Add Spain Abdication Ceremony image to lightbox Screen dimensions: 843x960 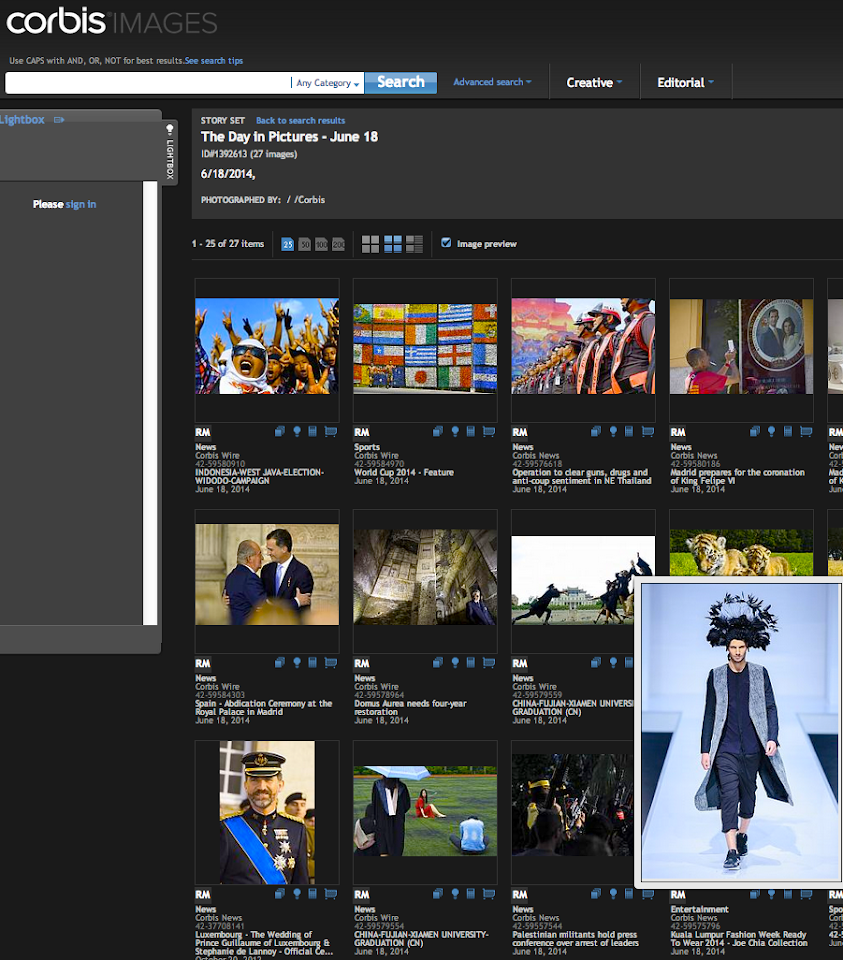(297, 662)
